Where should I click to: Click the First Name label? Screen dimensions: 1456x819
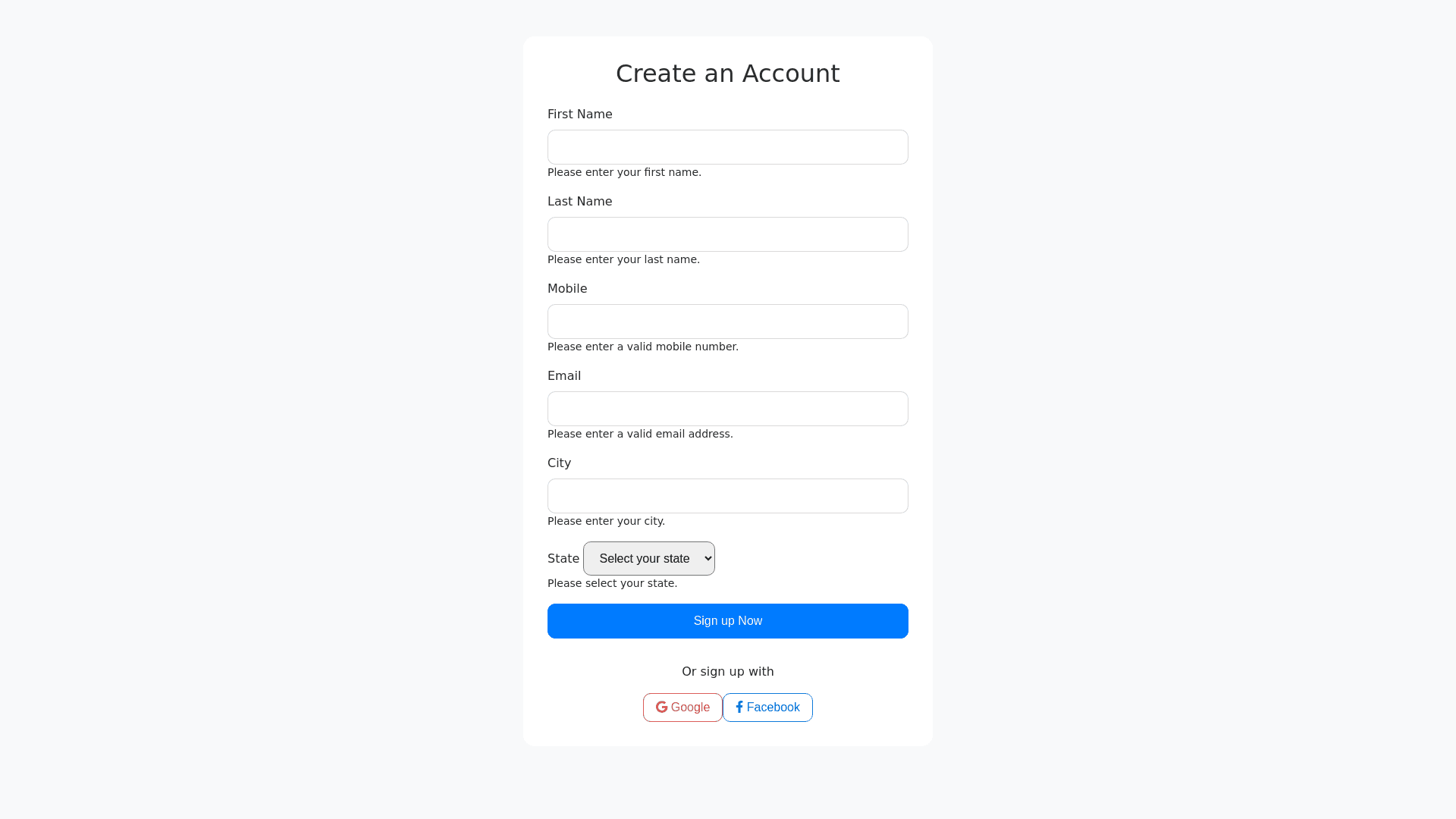[580, 115]
